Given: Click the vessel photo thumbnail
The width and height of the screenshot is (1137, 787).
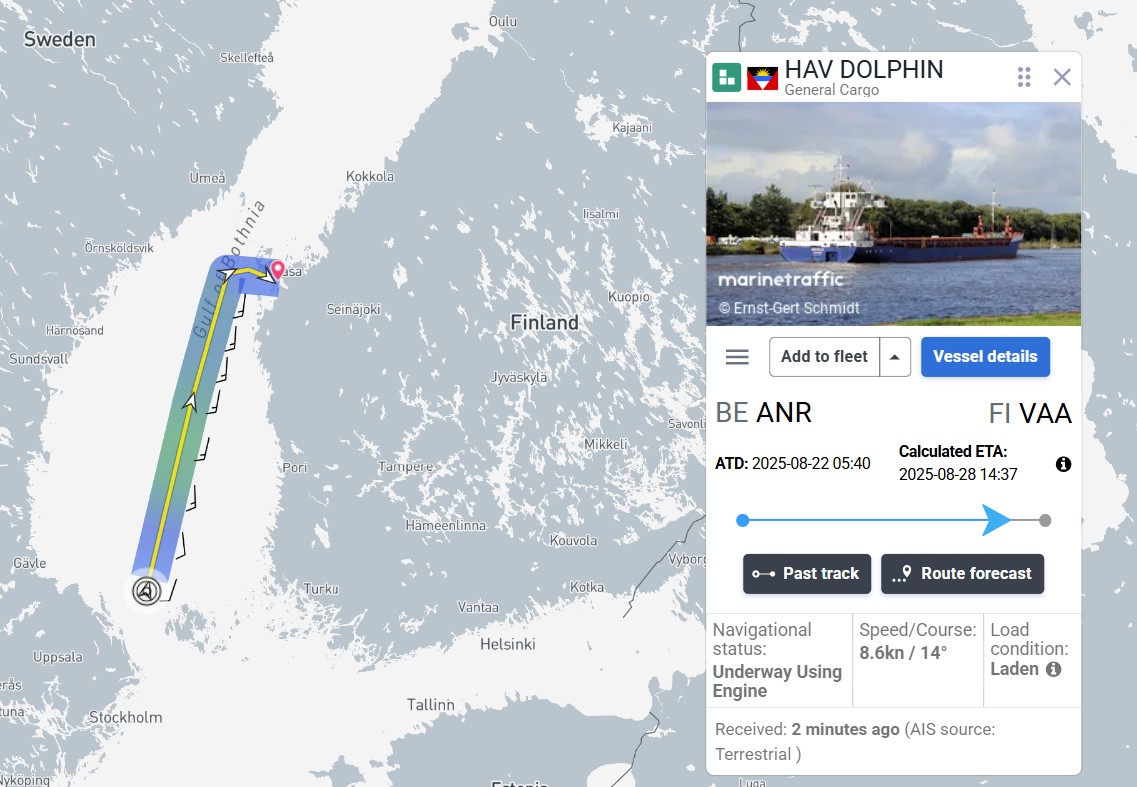Looking at the screenshot, I should coord(893,213).
